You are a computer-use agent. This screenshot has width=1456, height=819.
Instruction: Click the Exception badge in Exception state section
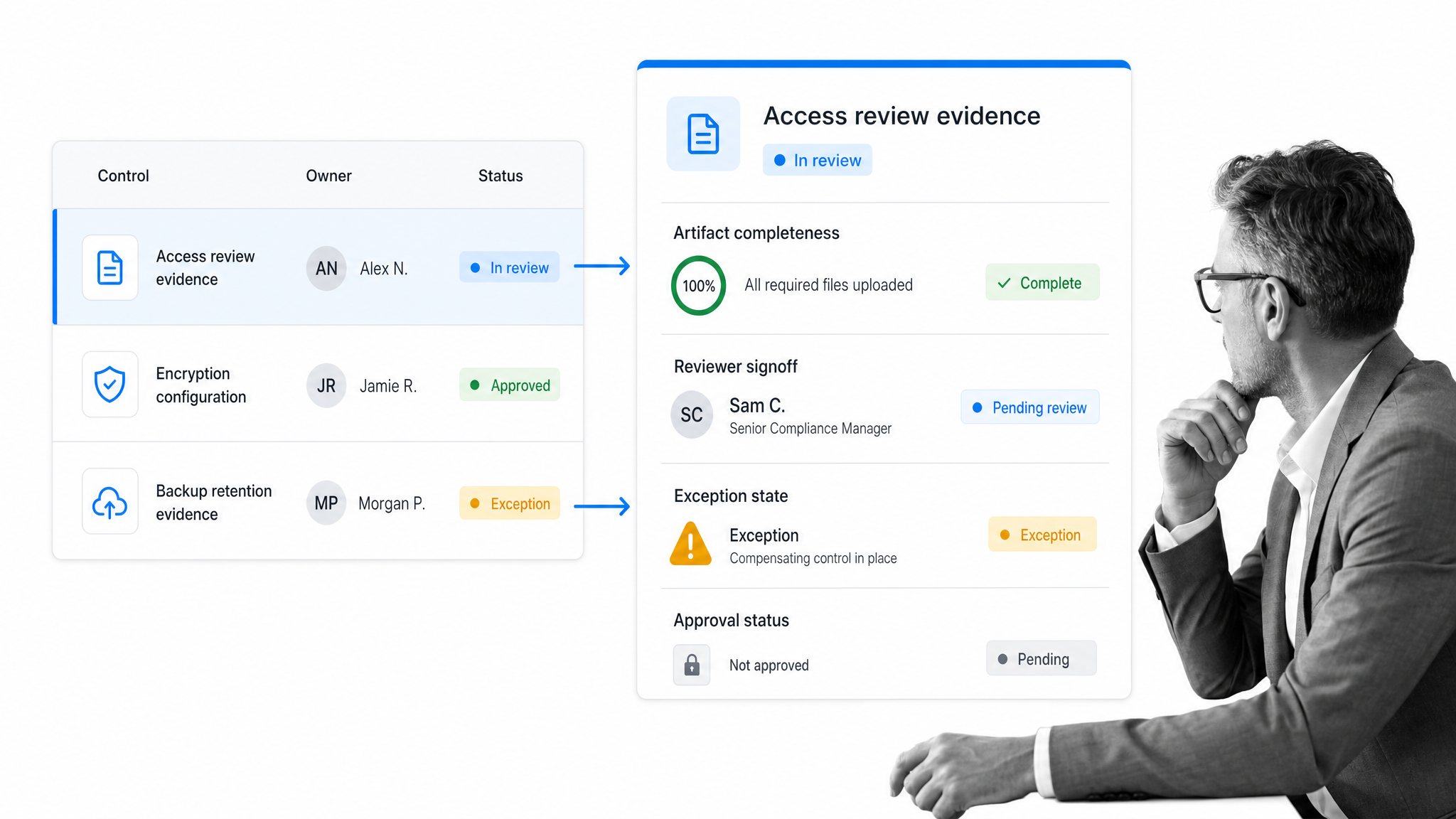coord(1042,535)
